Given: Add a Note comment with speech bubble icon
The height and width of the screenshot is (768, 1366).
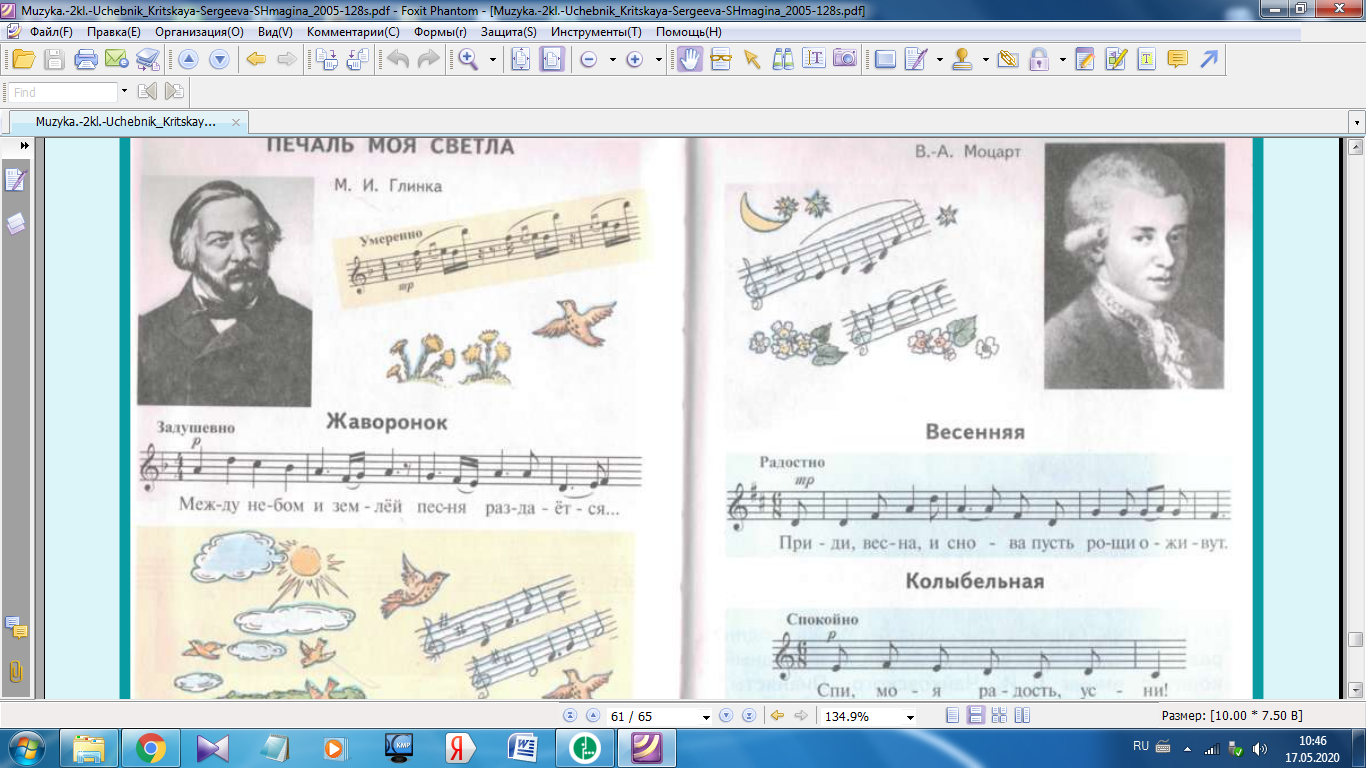Looking at the screenshot, I should [x=1177, y=59].
